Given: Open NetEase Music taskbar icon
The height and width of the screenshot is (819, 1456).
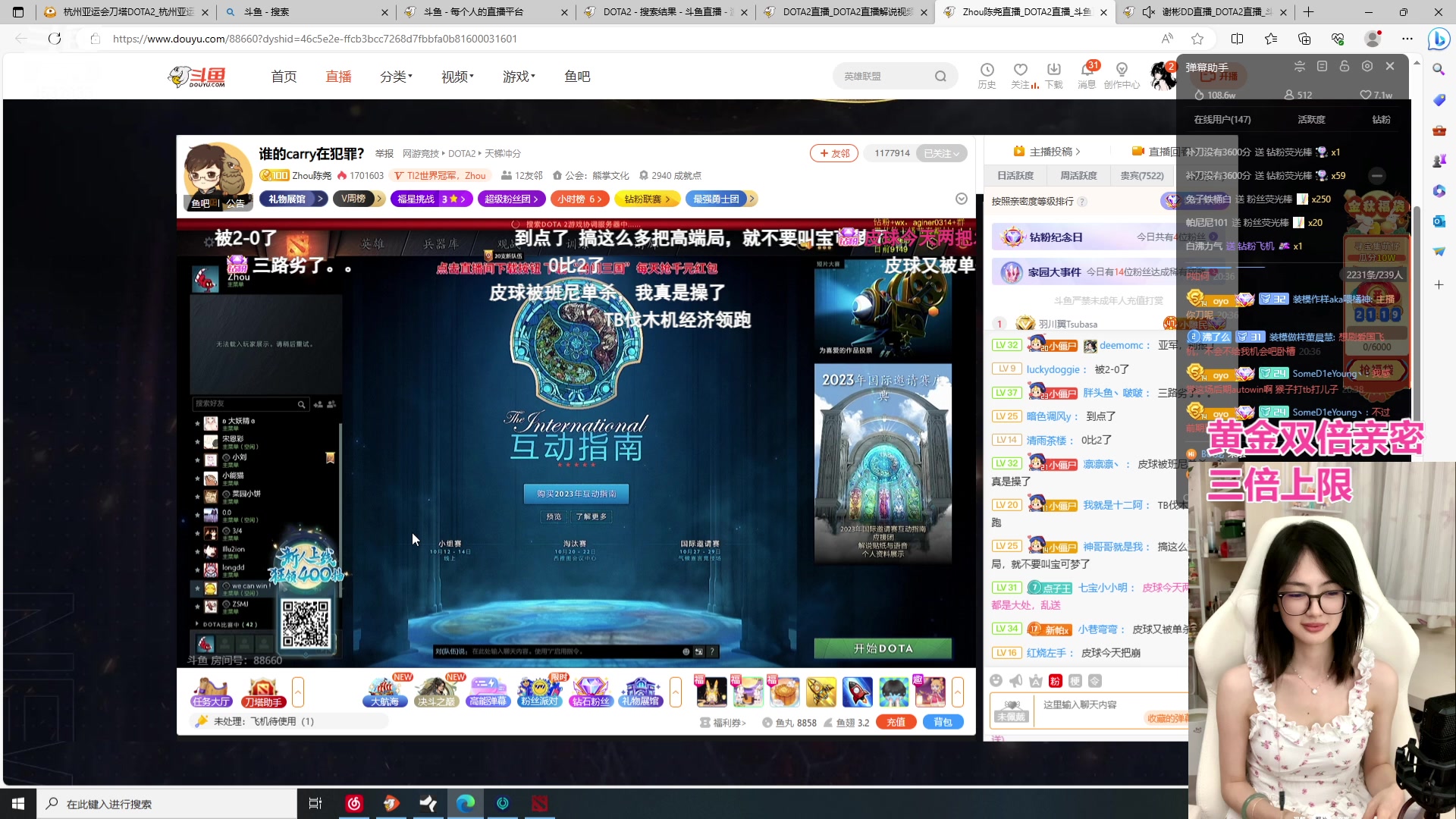Looking at the screenshot, I should (354, 804).
